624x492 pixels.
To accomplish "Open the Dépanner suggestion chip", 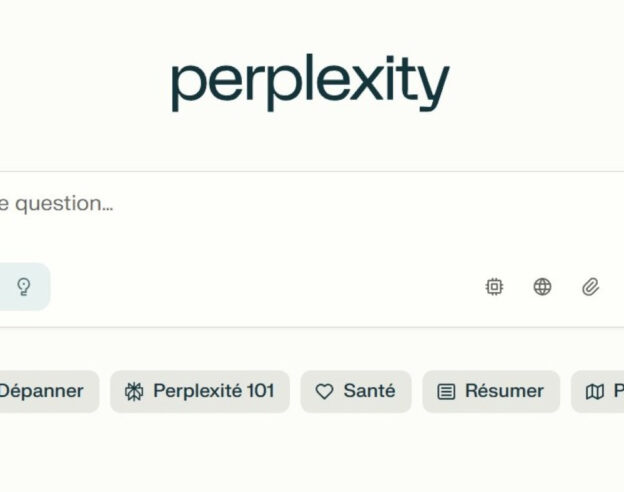I will point(49,391).
